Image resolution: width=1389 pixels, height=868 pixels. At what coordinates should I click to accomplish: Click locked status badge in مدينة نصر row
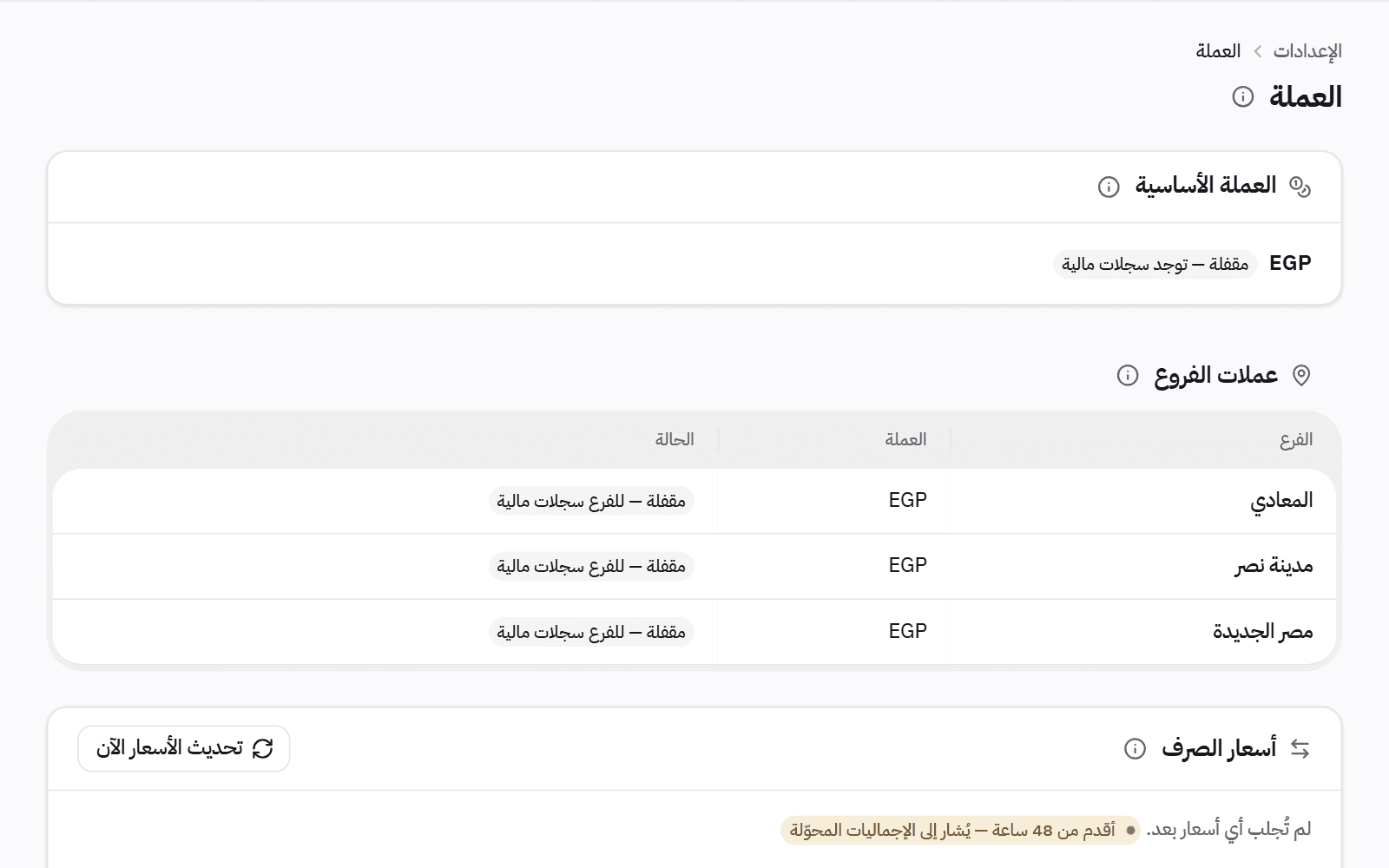[591, 566]
